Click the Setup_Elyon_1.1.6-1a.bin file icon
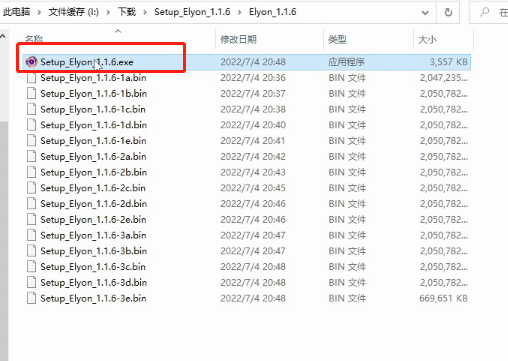The width and height of the screenshot is (508, 361). [31, 78]
